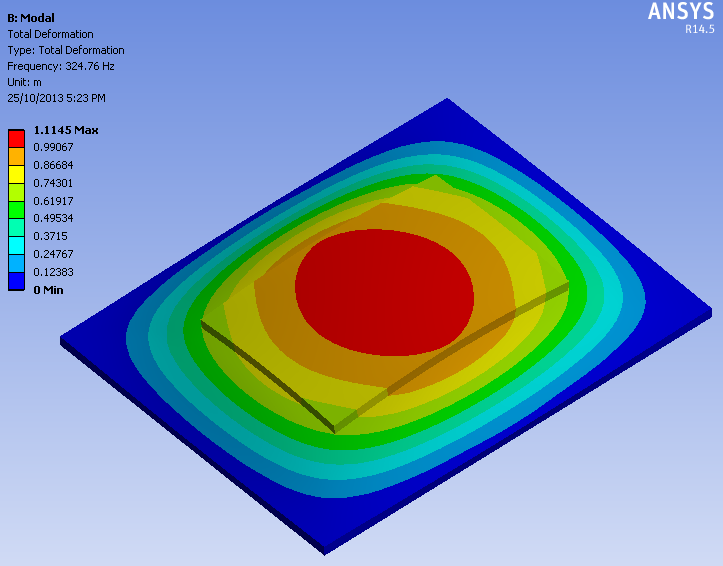Select the "1.1145 Max" legend label
This screenshot has height=566, width=723.
pos(66,130)
